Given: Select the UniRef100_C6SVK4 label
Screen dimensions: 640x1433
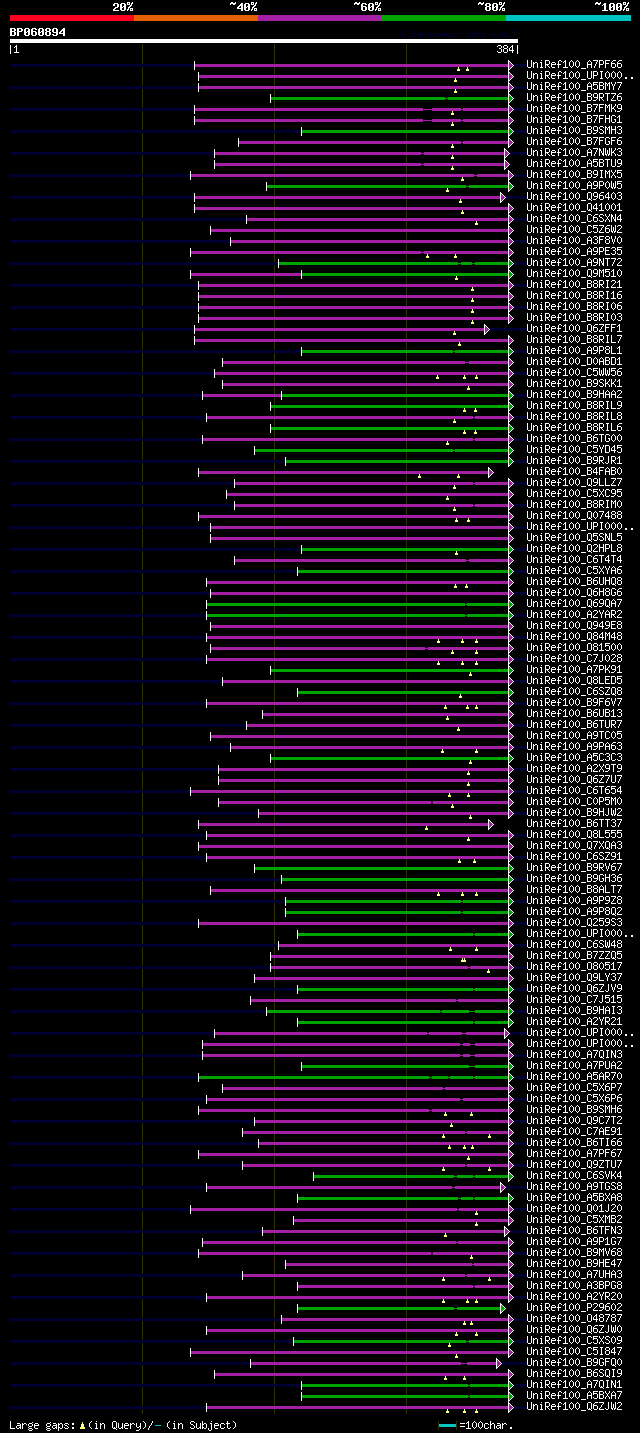Looking at the screenshot, I should pyautogui.click(x=574, y=1176).
